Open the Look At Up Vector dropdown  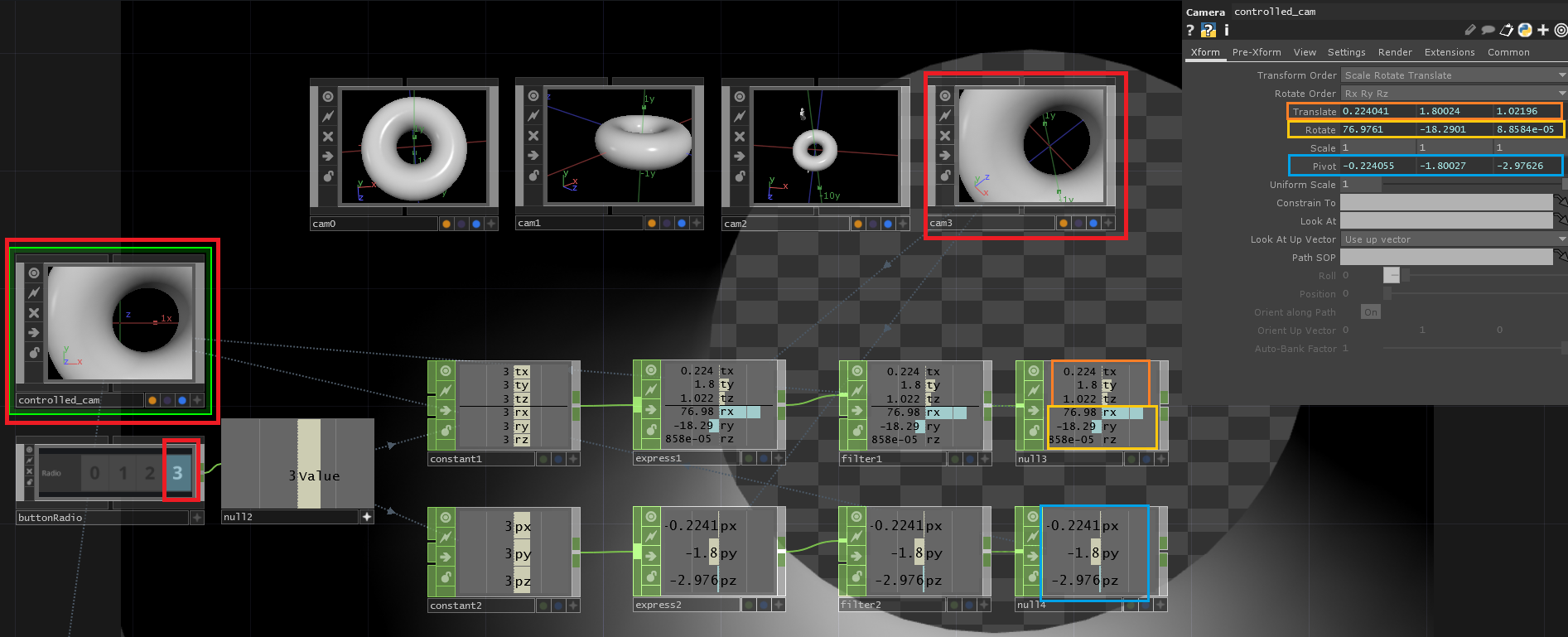point(1454,239)
